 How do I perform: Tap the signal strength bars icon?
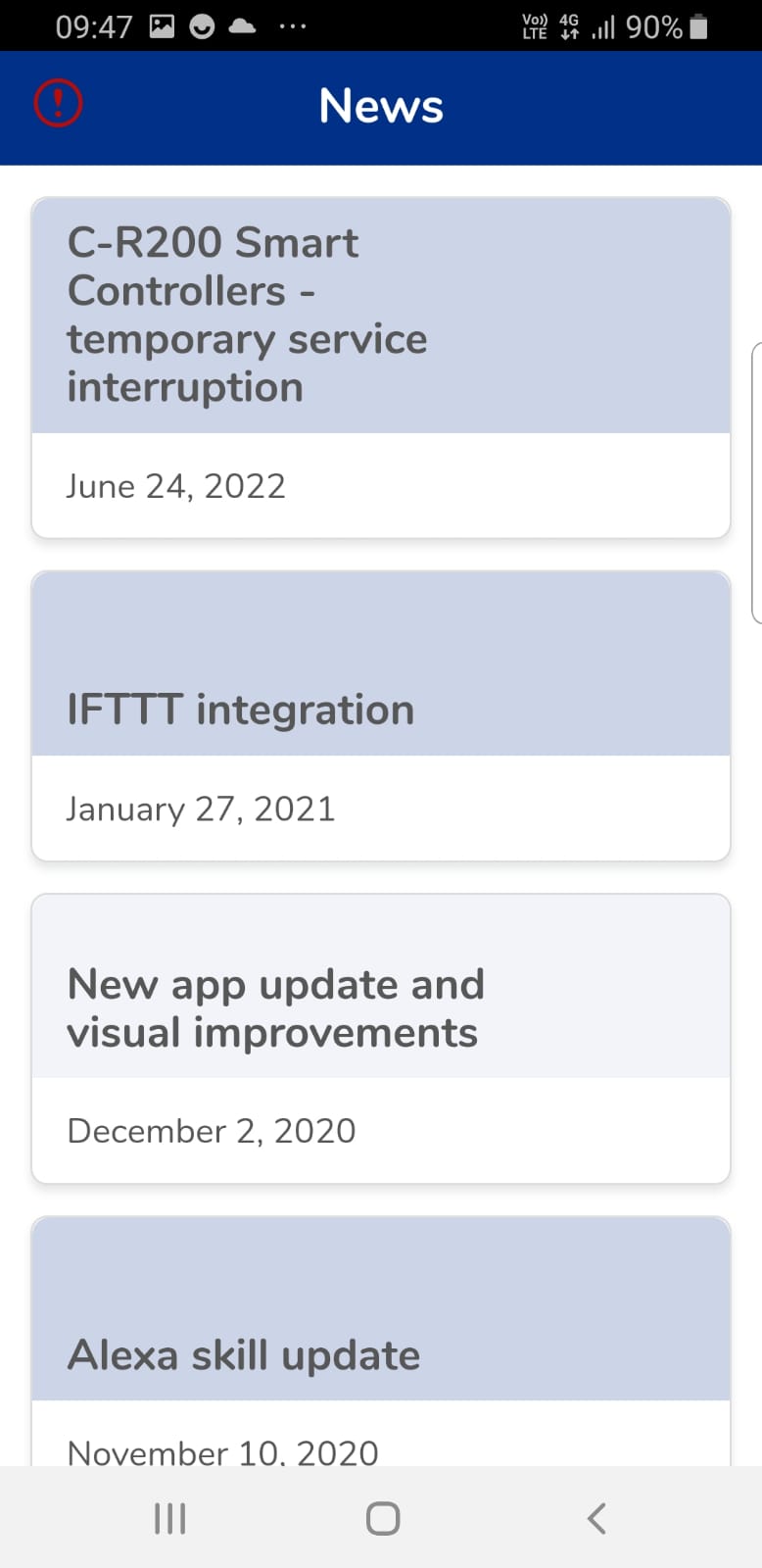pos(603,26)
